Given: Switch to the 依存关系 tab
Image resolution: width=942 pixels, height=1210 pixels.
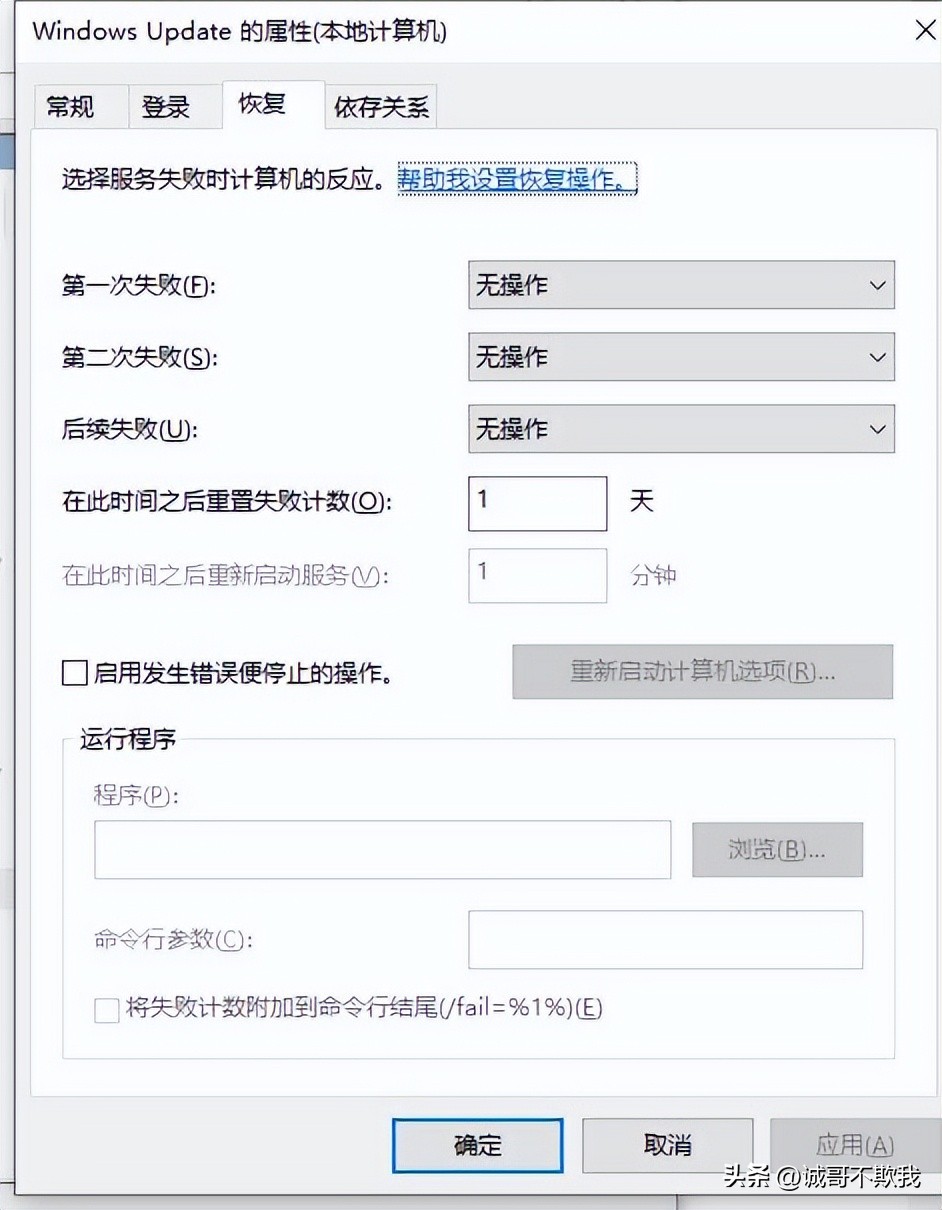Looking at the screenshot, I should coord(380,106).
